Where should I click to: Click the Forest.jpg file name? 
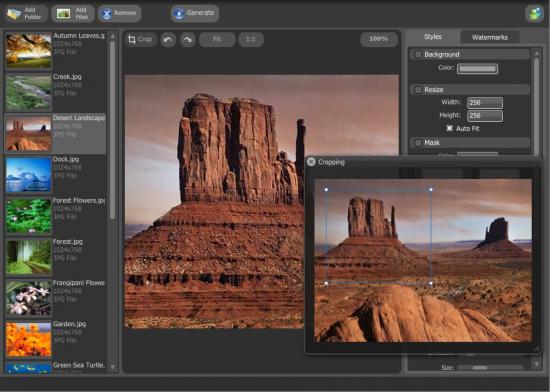(68, 241)
